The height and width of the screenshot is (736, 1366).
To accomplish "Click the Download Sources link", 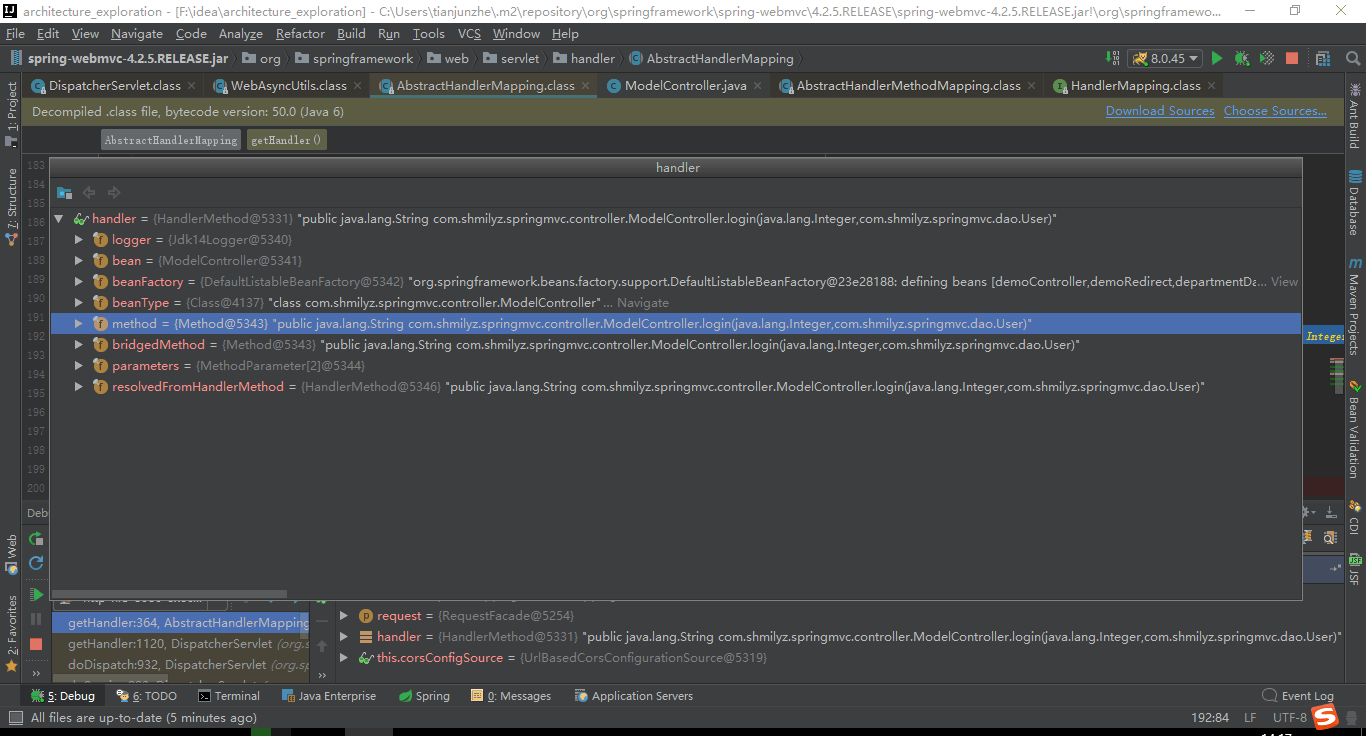I will [1160, 111].
